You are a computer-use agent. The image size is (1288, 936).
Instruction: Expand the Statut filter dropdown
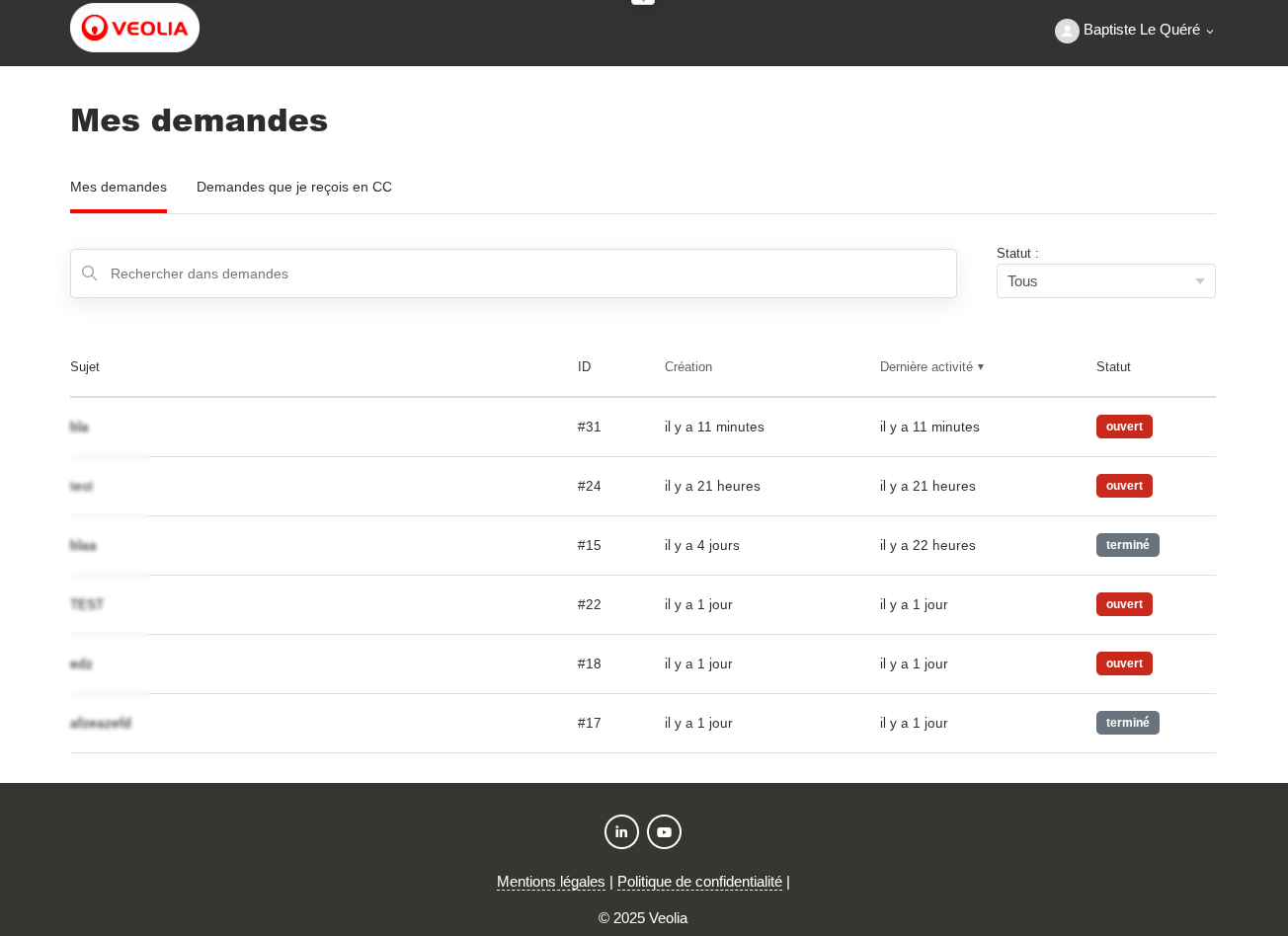1105,281
